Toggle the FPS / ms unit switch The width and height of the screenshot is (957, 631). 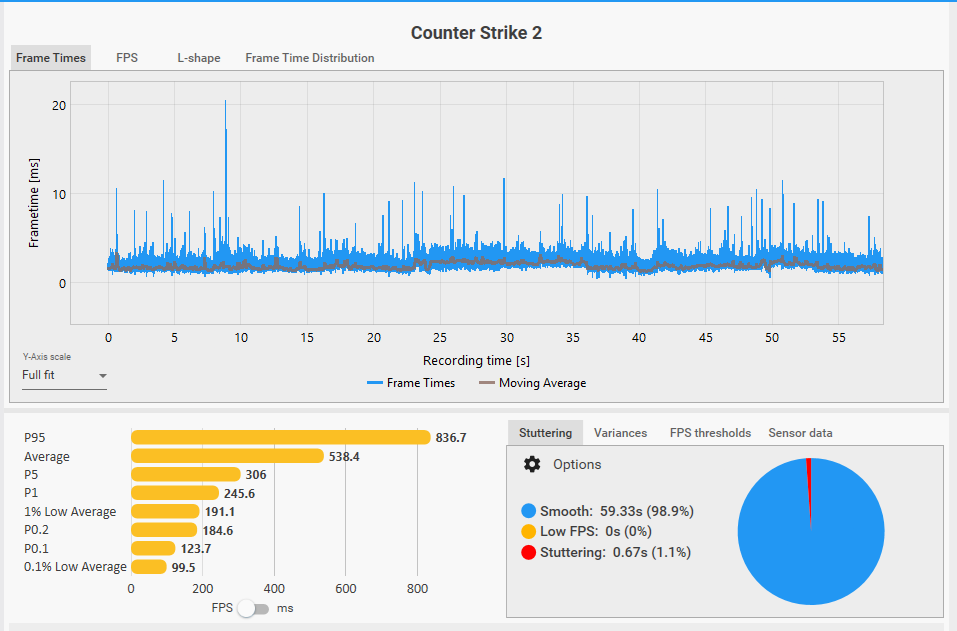click(253, 608)
